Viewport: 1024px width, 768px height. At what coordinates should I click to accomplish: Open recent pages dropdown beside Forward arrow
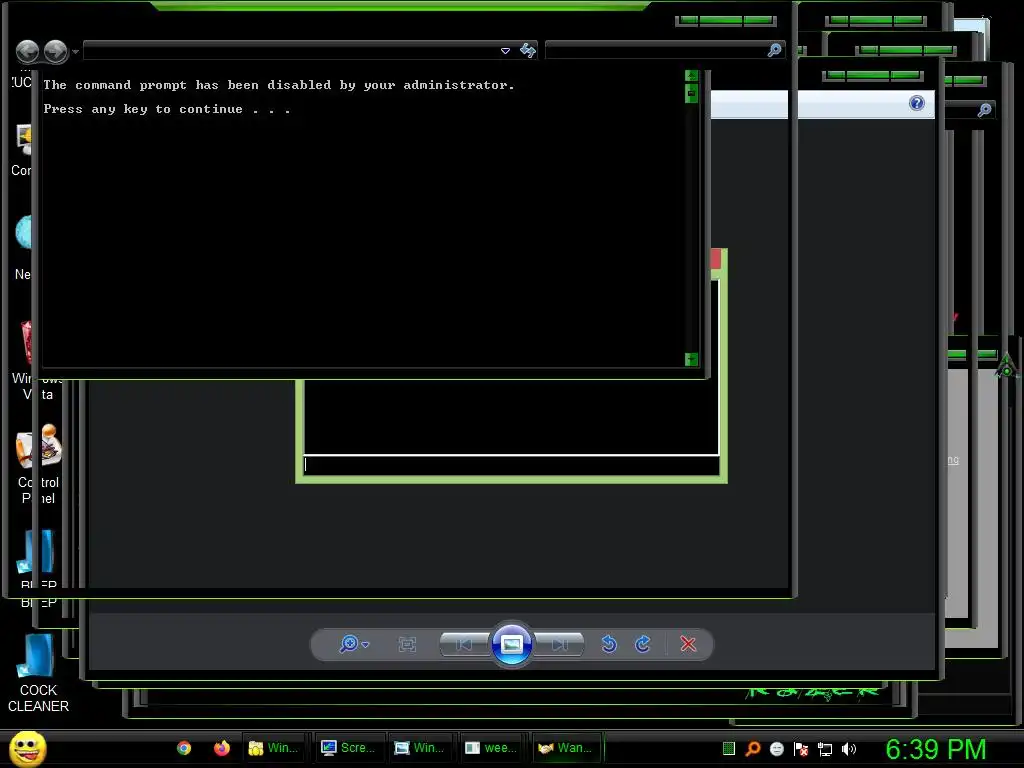[76, 52]
